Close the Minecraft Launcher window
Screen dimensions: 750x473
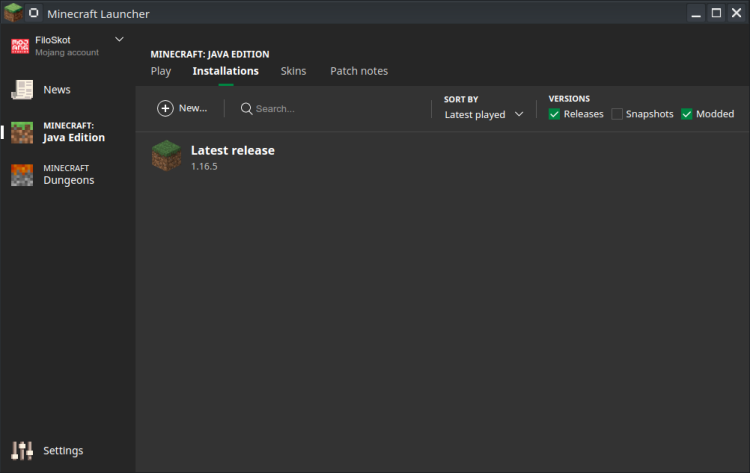coord(736,13)
